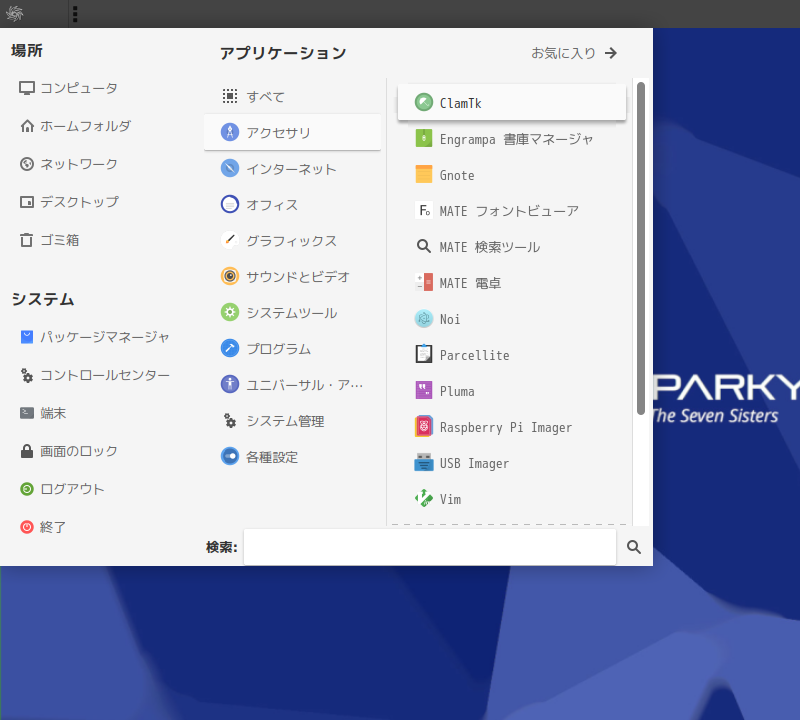Select インターネット category
The height and width of the screenshot is (720, 800).
pos(292,168)
